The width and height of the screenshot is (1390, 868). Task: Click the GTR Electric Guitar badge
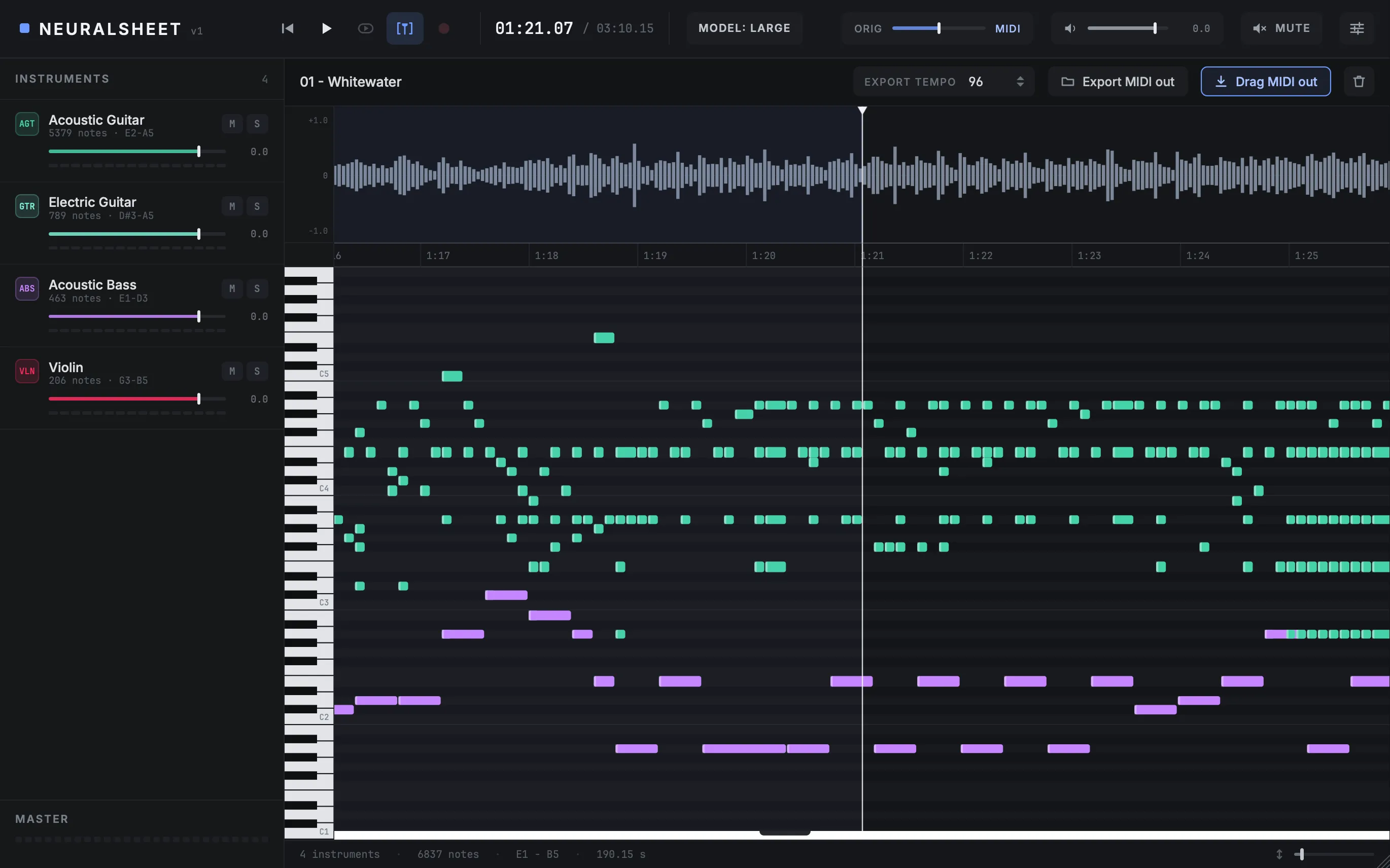point(27,207)
